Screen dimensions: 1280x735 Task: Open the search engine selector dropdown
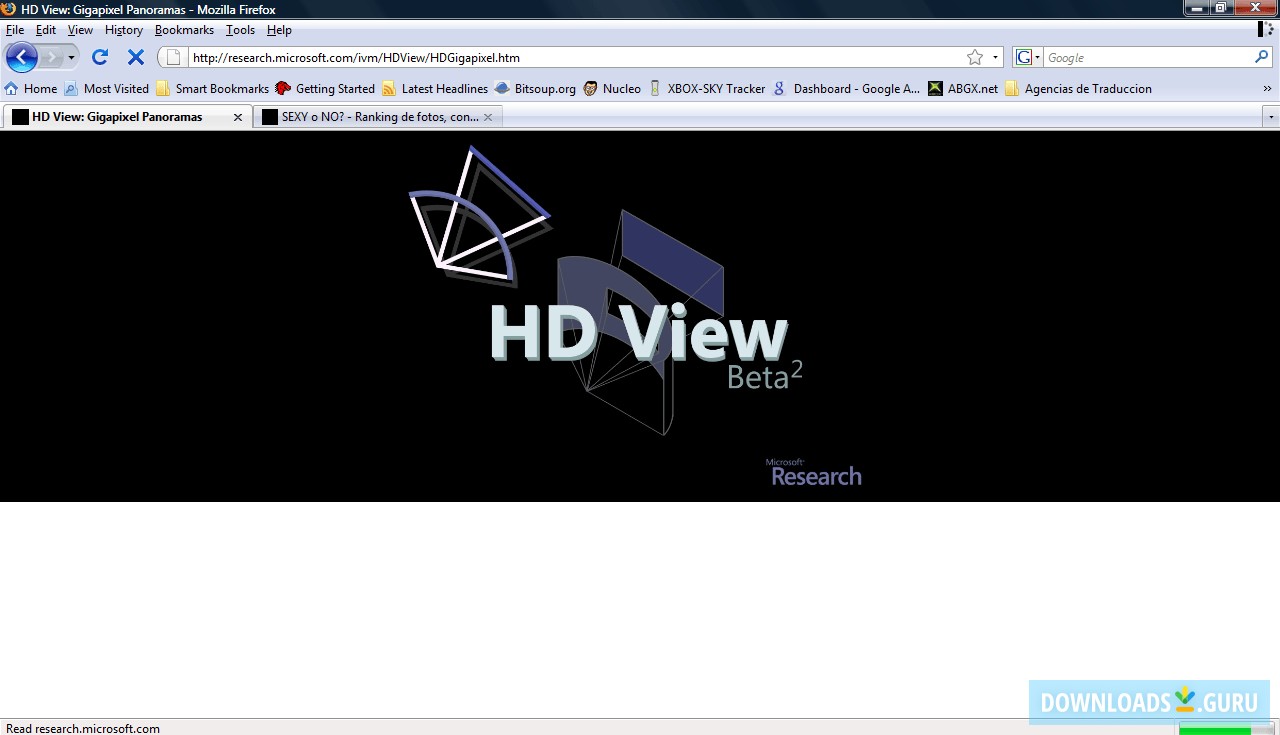[x=1028, y=57]
